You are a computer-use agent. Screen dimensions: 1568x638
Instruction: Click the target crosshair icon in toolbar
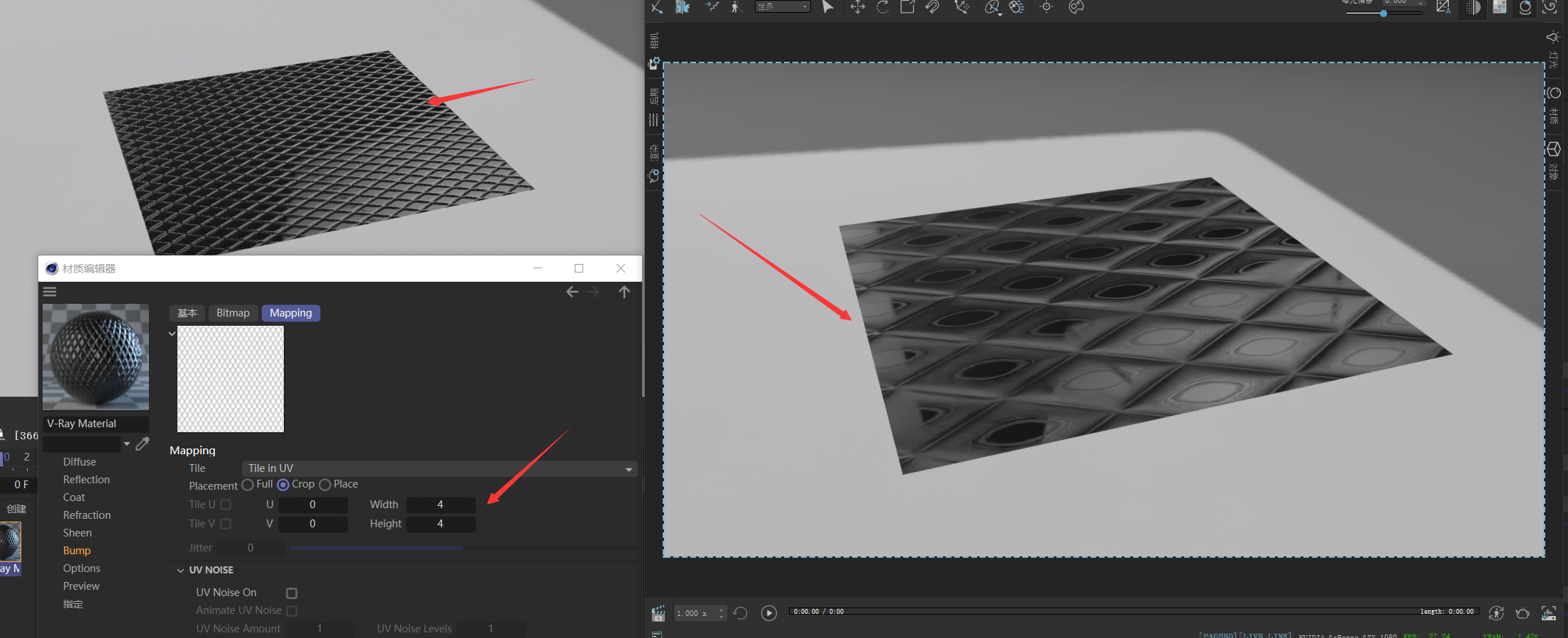coord(1047,7)
